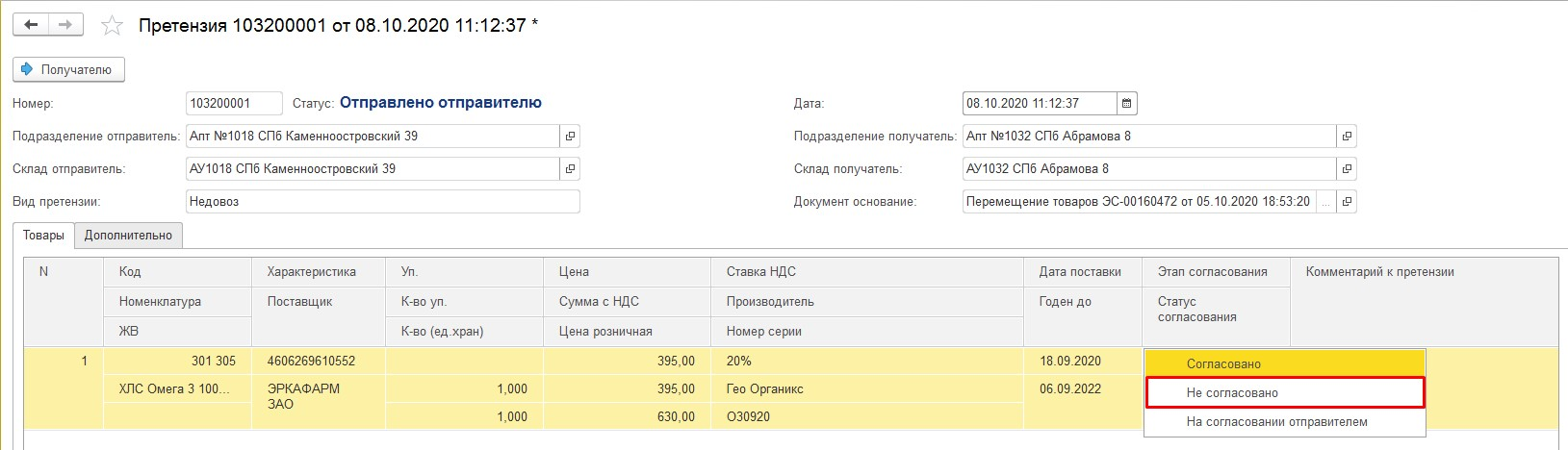Switch to the Дополнительно tab
Image resolution: width=1568 pixels, height=450 pixels.
click(128, 236)
